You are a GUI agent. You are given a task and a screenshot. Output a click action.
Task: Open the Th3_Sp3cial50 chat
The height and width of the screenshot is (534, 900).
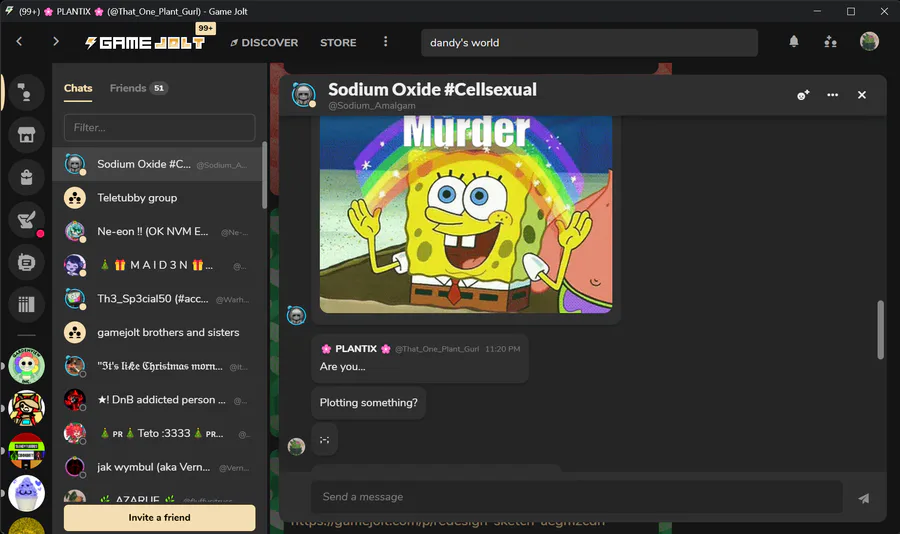pyautogui.click(x=157, y=299)
